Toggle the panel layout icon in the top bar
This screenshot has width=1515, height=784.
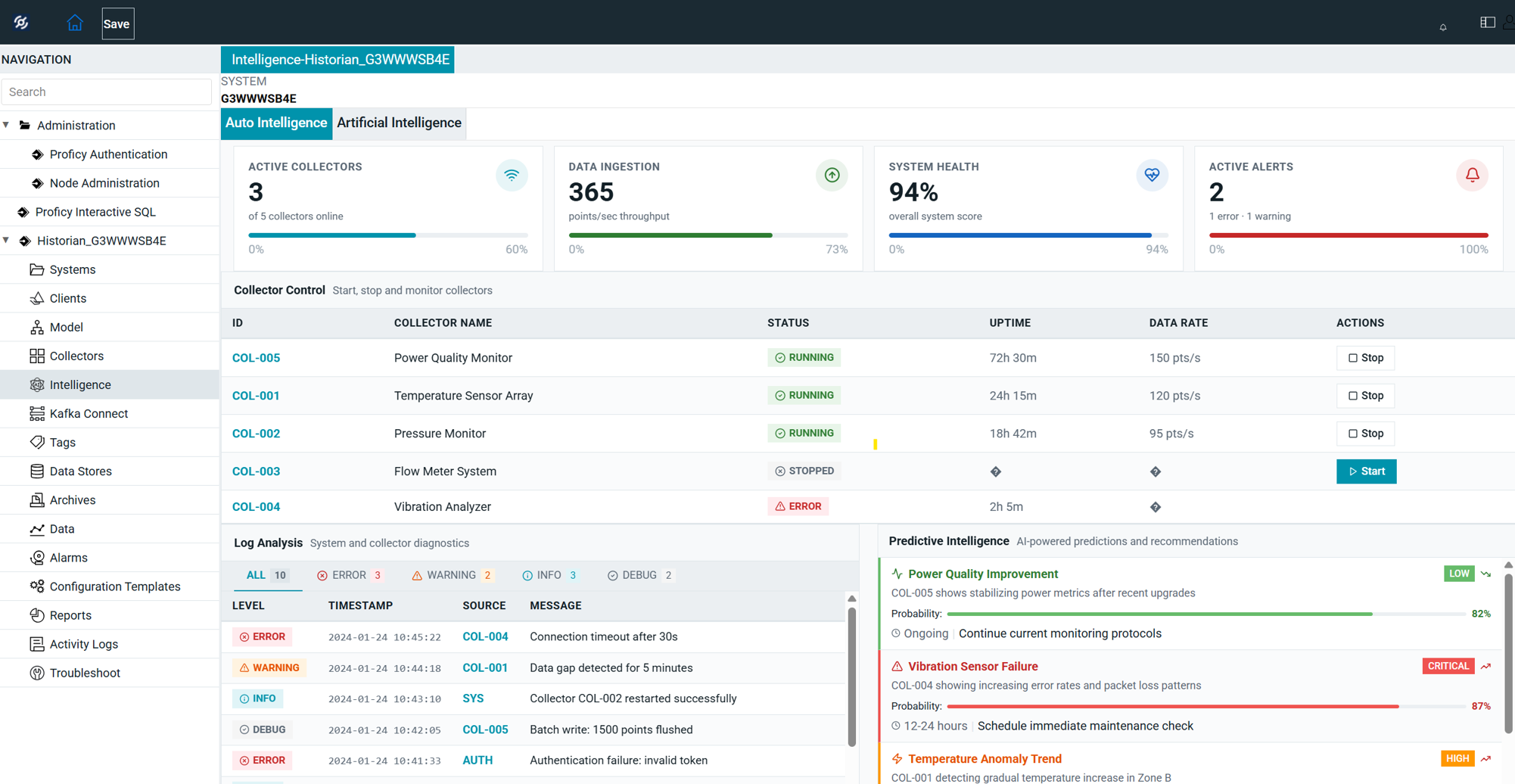(x=1487, y=23)
